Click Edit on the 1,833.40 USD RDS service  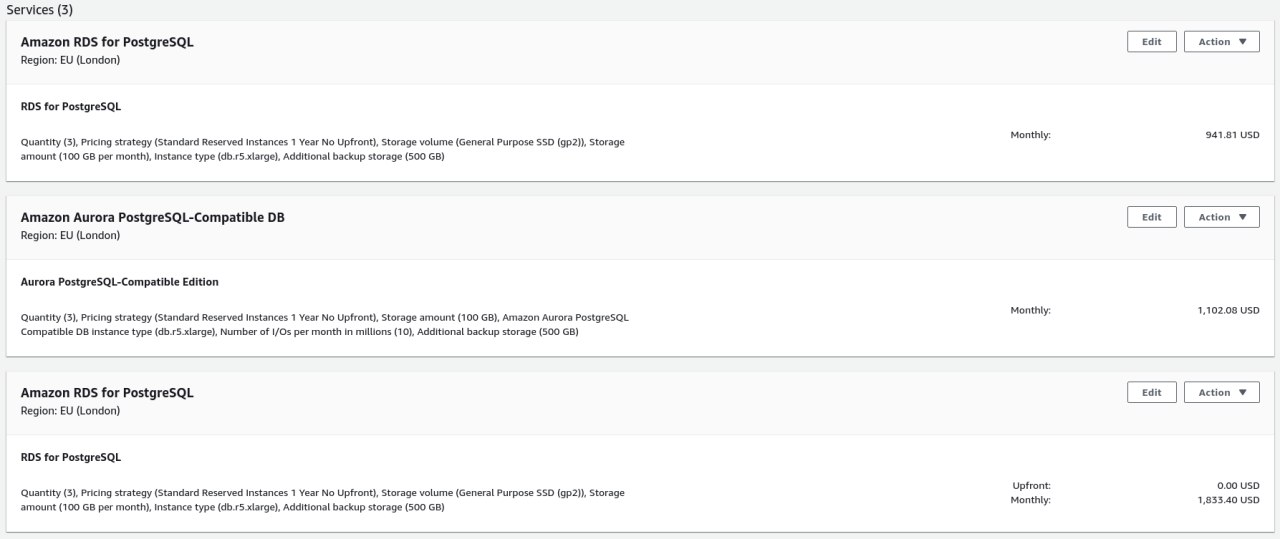point(1152,392)
